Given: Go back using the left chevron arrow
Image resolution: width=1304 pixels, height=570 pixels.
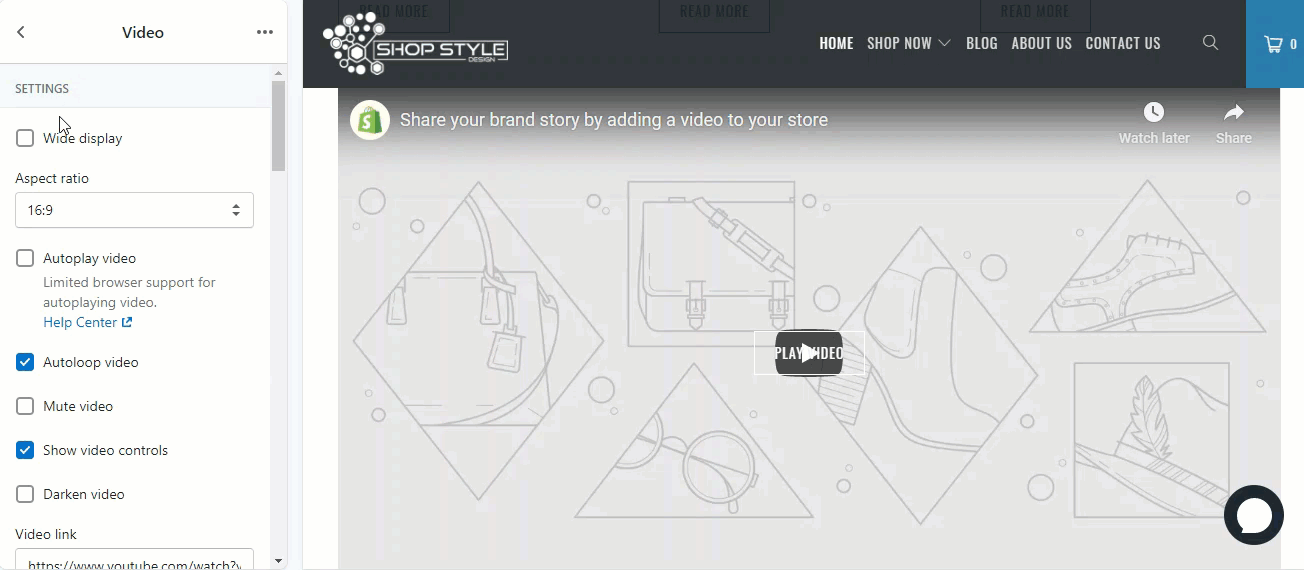Looking at the screenshot, I should pos(21,32).
